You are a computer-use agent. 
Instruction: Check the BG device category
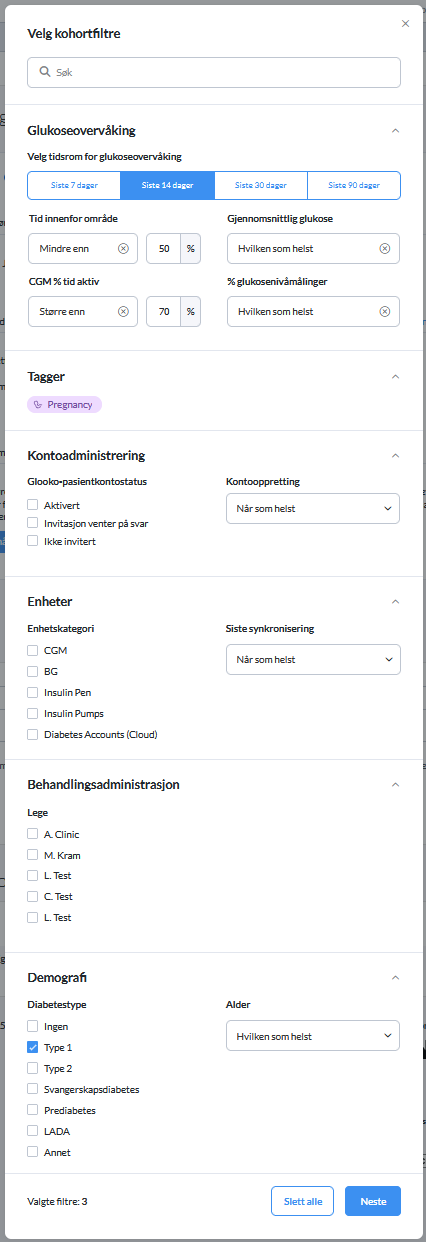(x=33, y=671)
